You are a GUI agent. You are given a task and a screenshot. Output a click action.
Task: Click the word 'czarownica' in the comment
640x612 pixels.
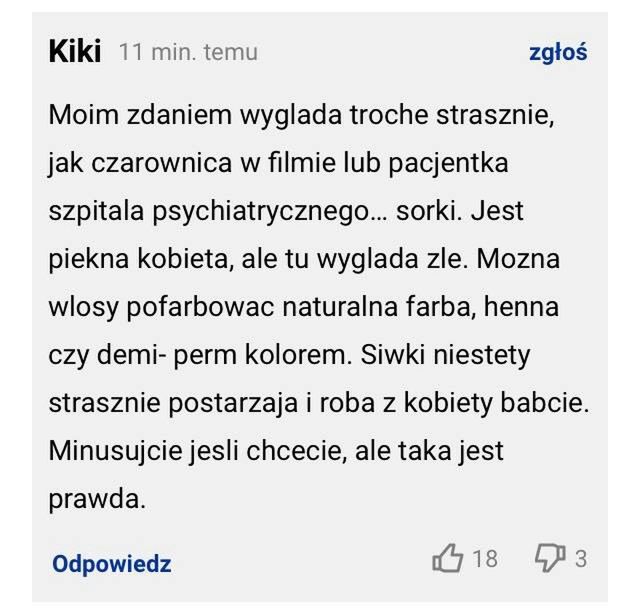162,162
